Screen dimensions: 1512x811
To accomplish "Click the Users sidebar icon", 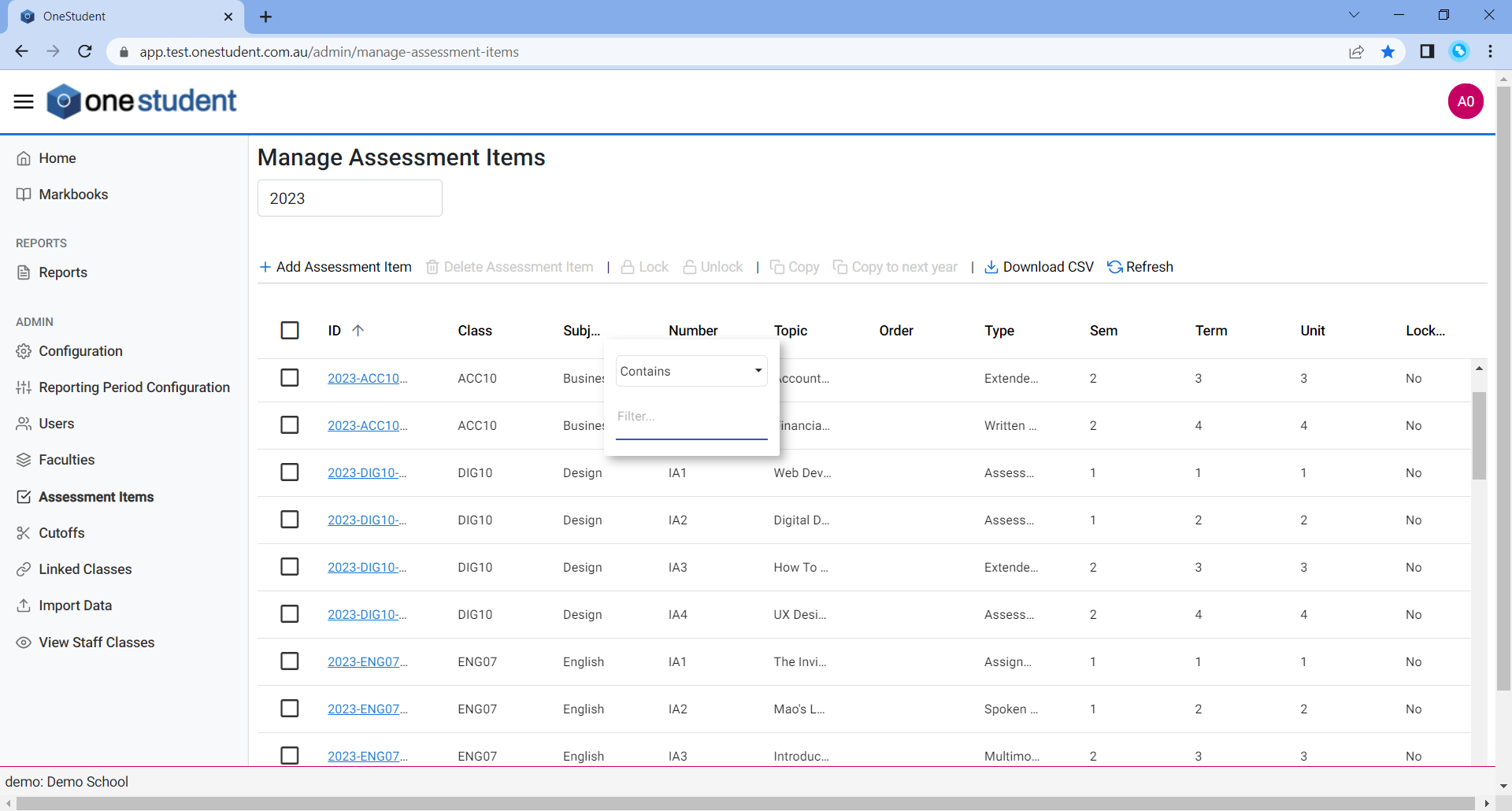I will (x=24, y=424).
